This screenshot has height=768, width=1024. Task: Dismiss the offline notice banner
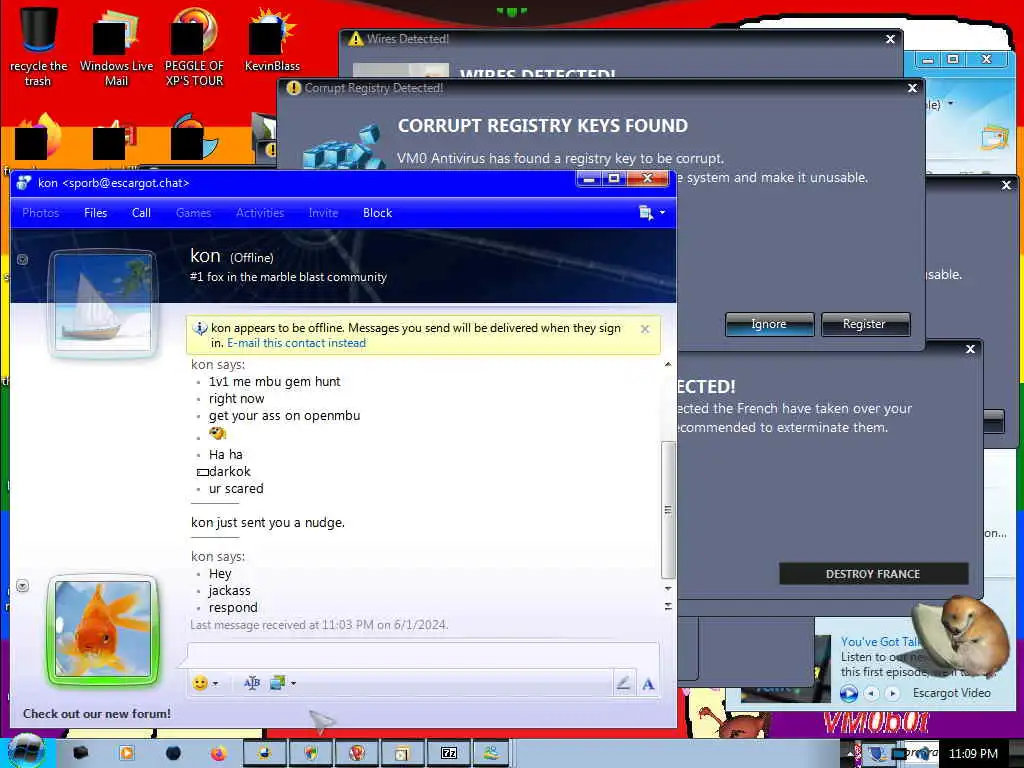tap(645, 329)
